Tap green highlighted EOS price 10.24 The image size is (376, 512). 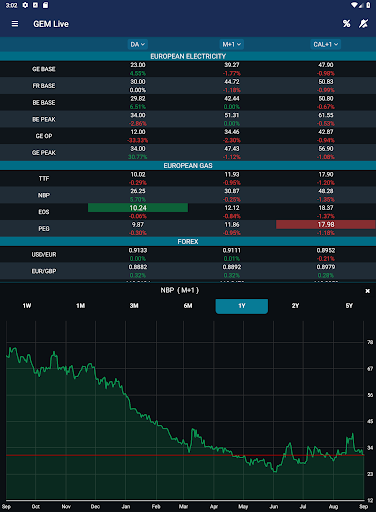[138, 208]
